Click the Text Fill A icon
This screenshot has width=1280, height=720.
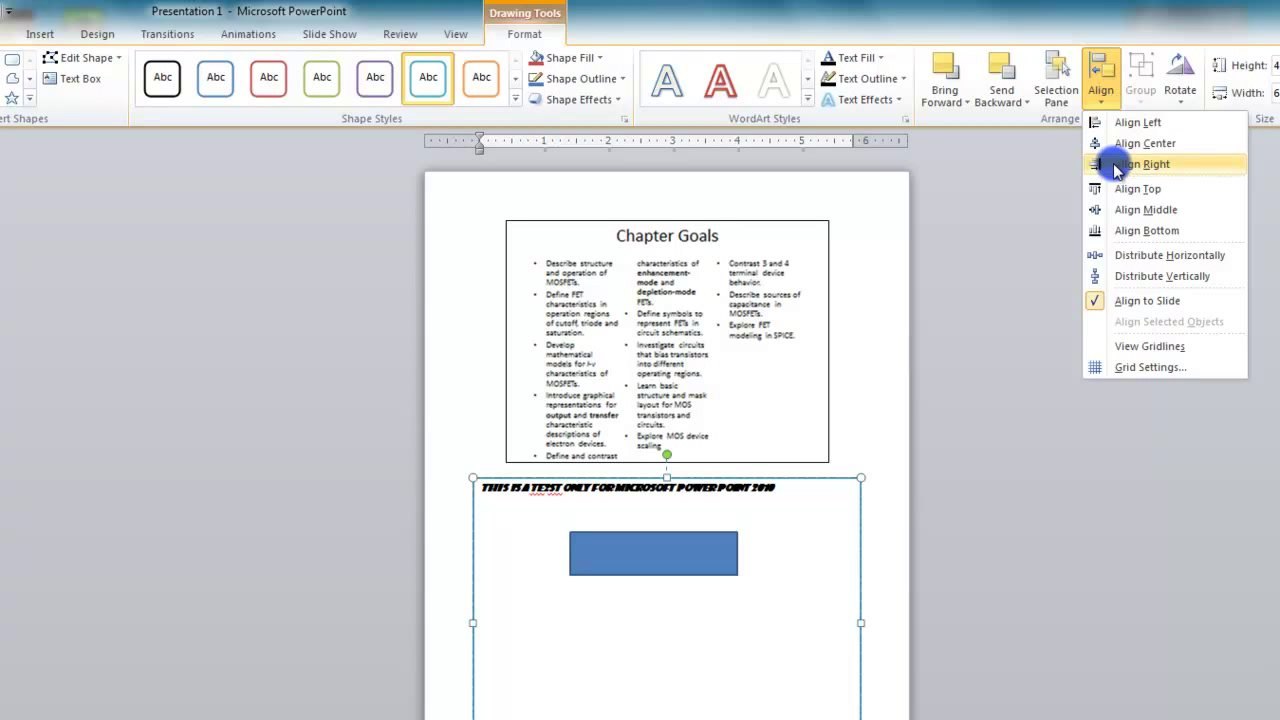[828, 58]
